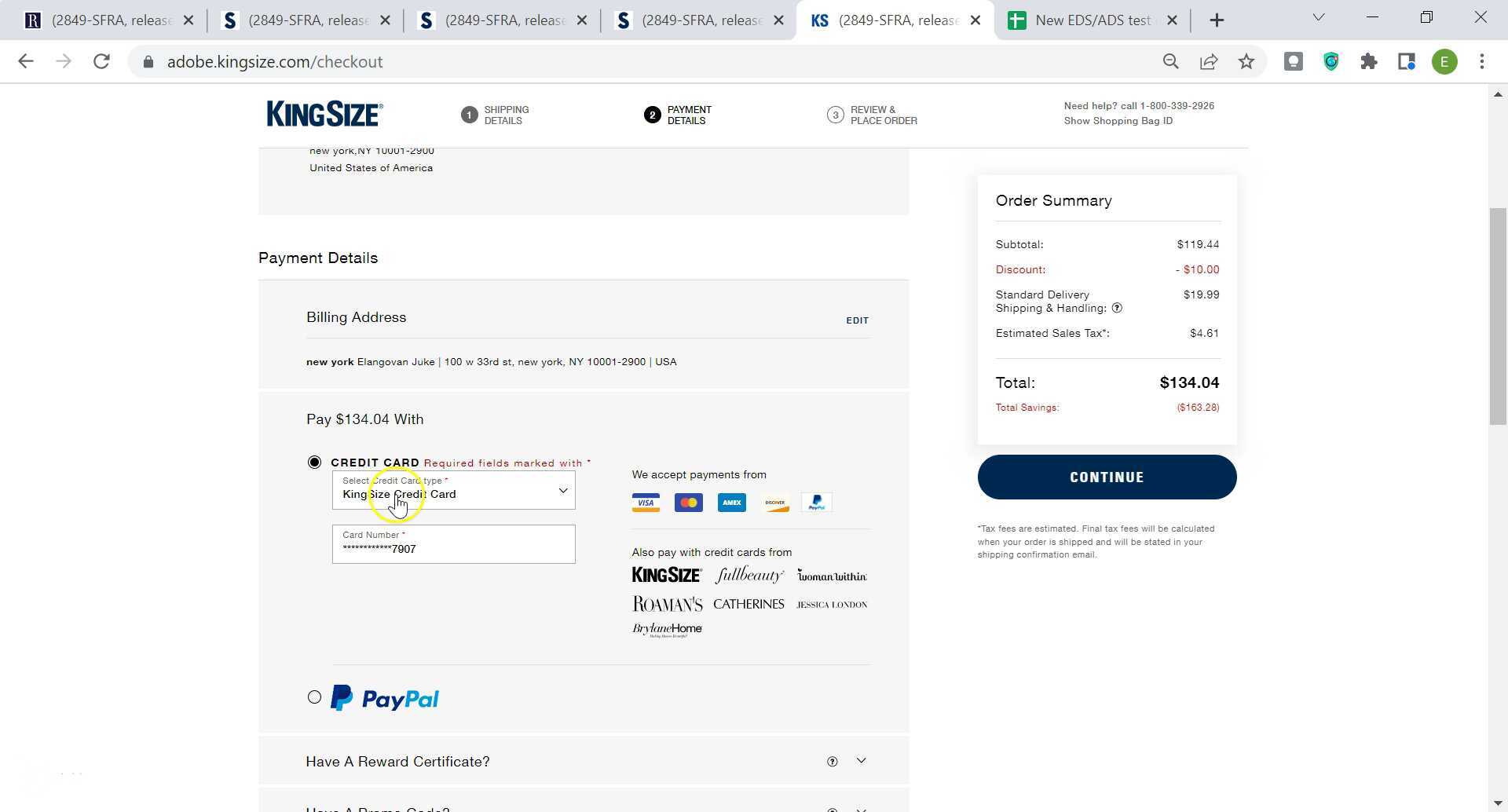
Task: Select the Credit Card payment radio button
Action: point(314,463)
